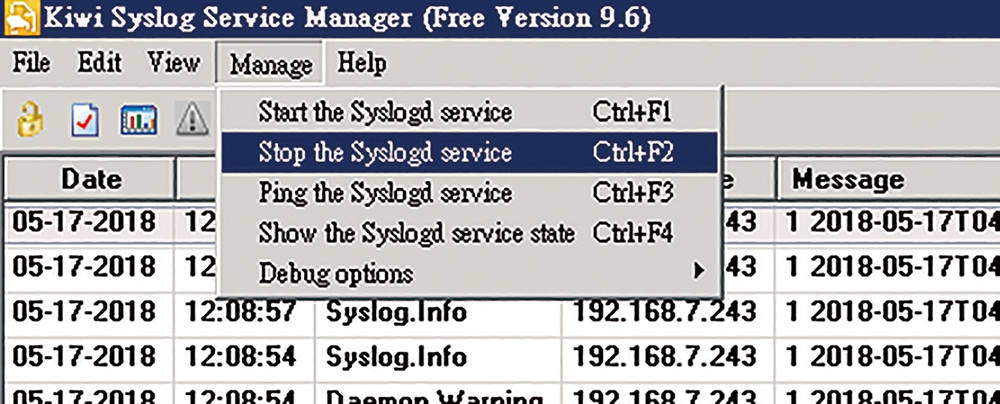1000x404 pixels.
Task: Open the View menu
Action: [173, 63]
